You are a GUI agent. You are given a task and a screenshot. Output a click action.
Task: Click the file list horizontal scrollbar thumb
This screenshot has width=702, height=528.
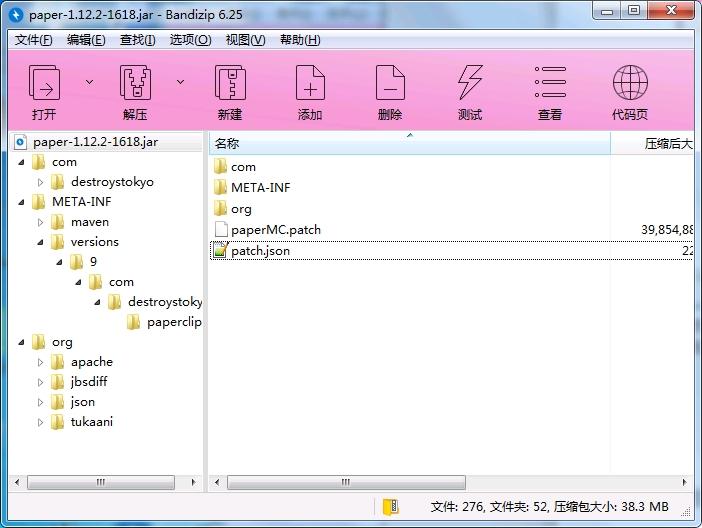tap(346, 482)
